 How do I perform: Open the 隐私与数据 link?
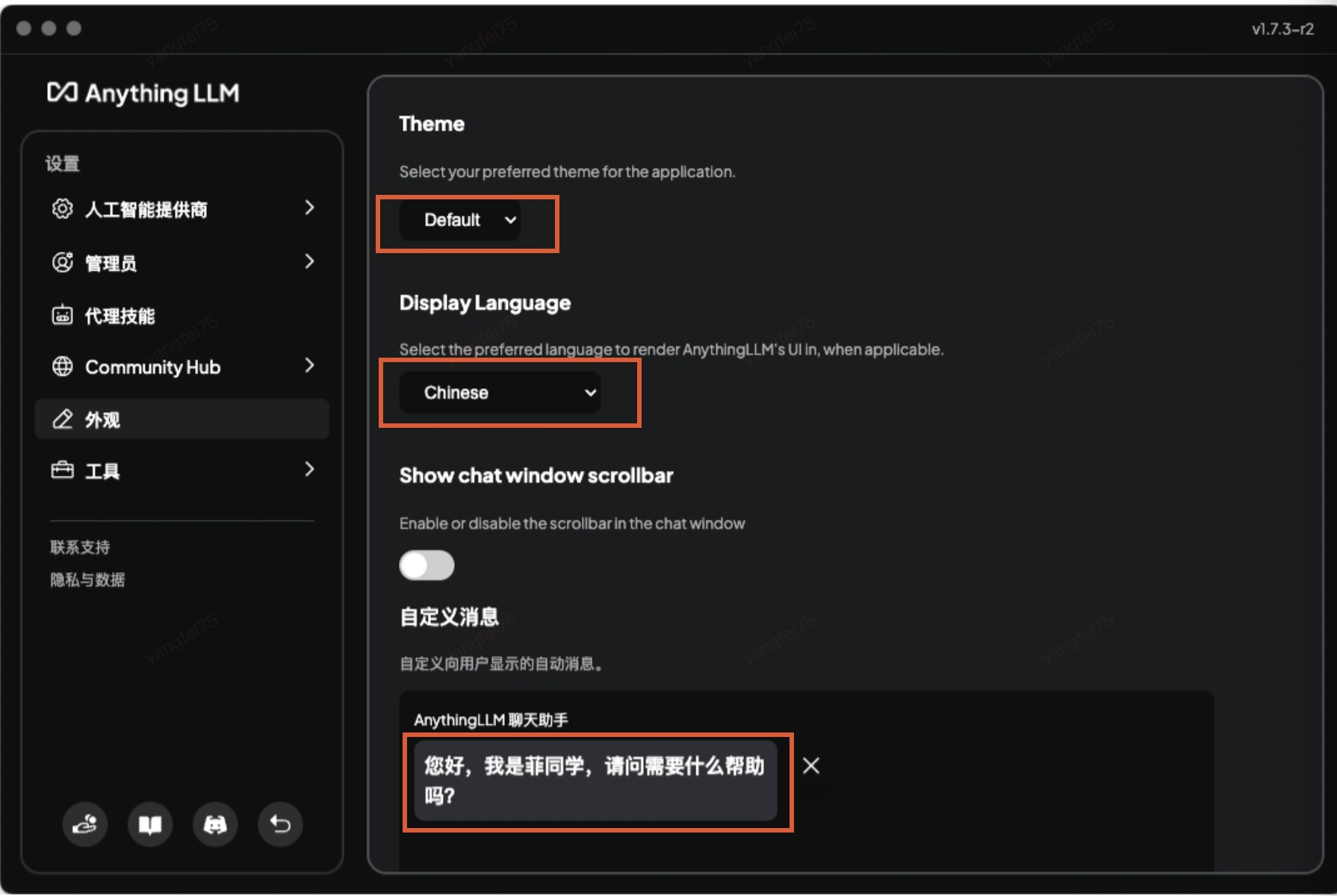pos(87,580)
